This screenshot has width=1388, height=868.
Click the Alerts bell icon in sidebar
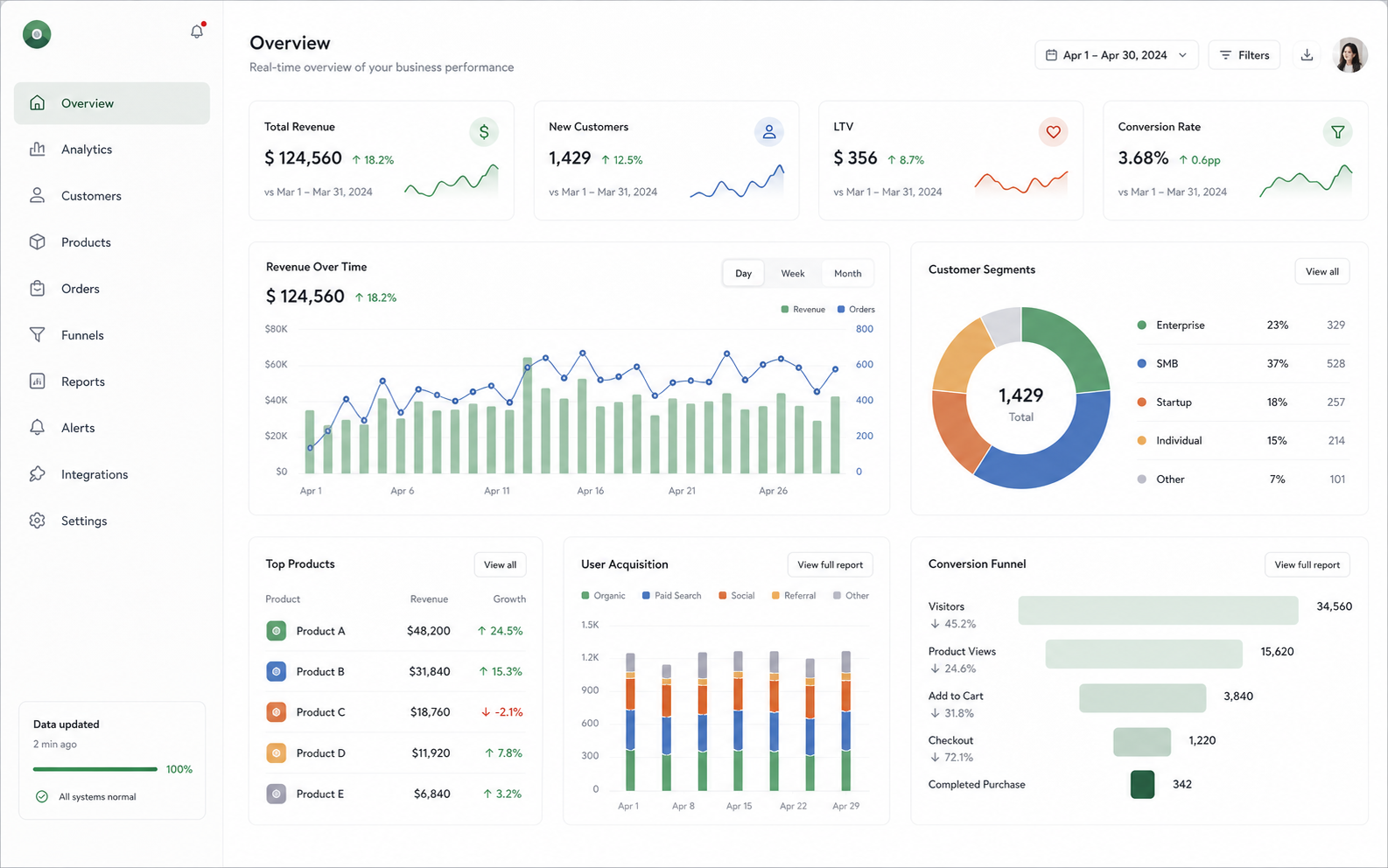[x=37, y=428]
